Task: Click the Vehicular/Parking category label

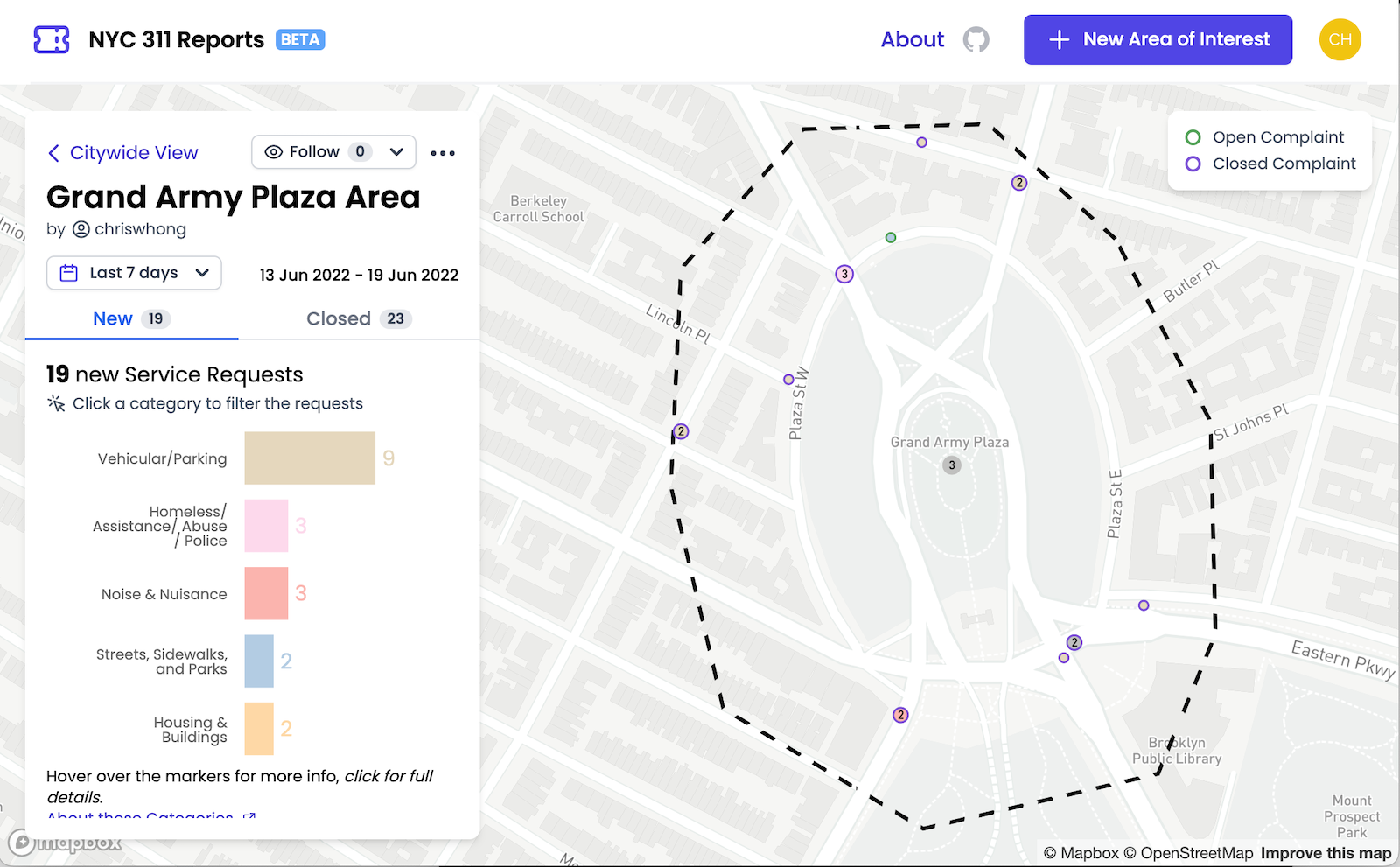Action: point(162,458)
